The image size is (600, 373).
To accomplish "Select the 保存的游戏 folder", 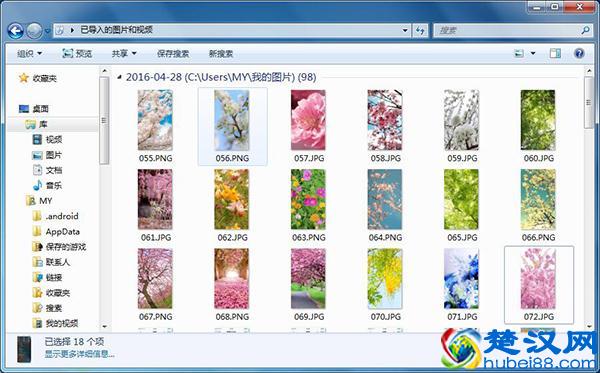I will click(x=59, y=247).
